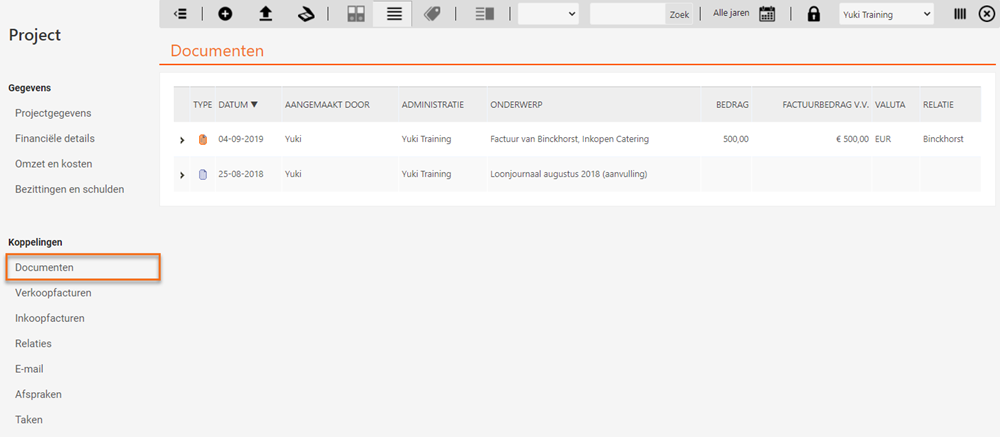Viewport: 1000px width, 438px height.
Task: Collapse the sidebar with the toolbar's leftmost list-arrow icon
Action: click(x=180, y=14)
